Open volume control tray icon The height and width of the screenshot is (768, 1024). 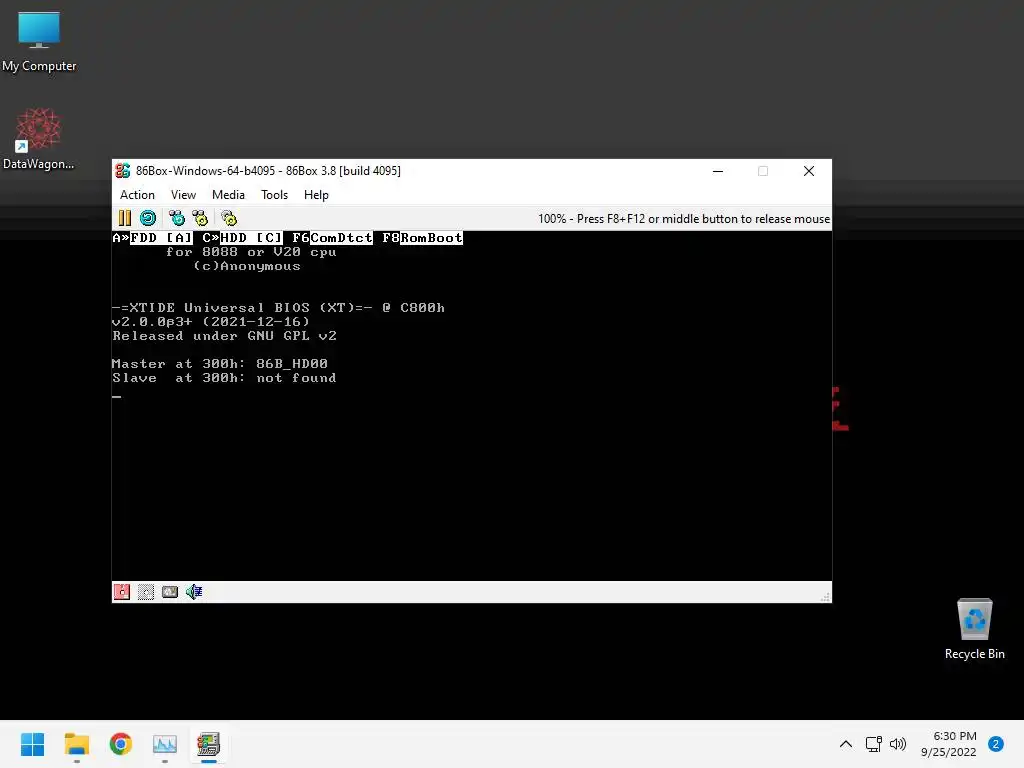pos(898,744)
